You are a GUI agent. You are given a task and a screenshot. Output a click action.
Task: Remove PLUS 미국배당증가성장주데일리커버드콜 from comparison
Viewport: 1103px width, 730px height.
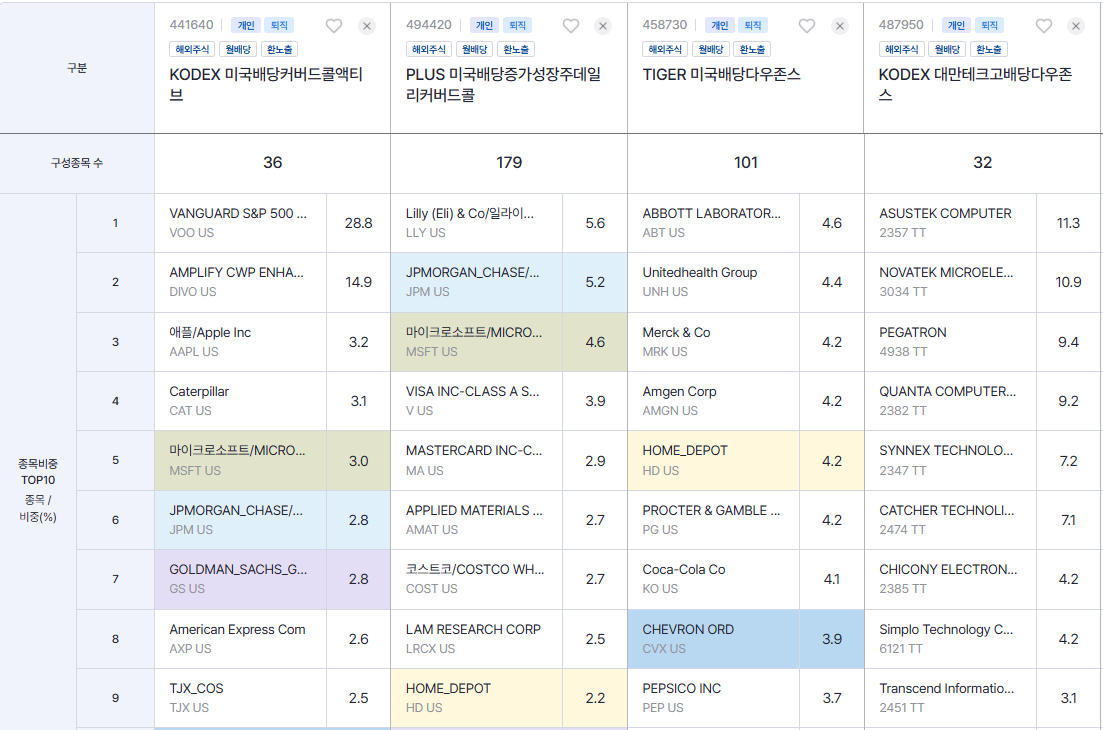pyautogui.click(x=603, y=26)
